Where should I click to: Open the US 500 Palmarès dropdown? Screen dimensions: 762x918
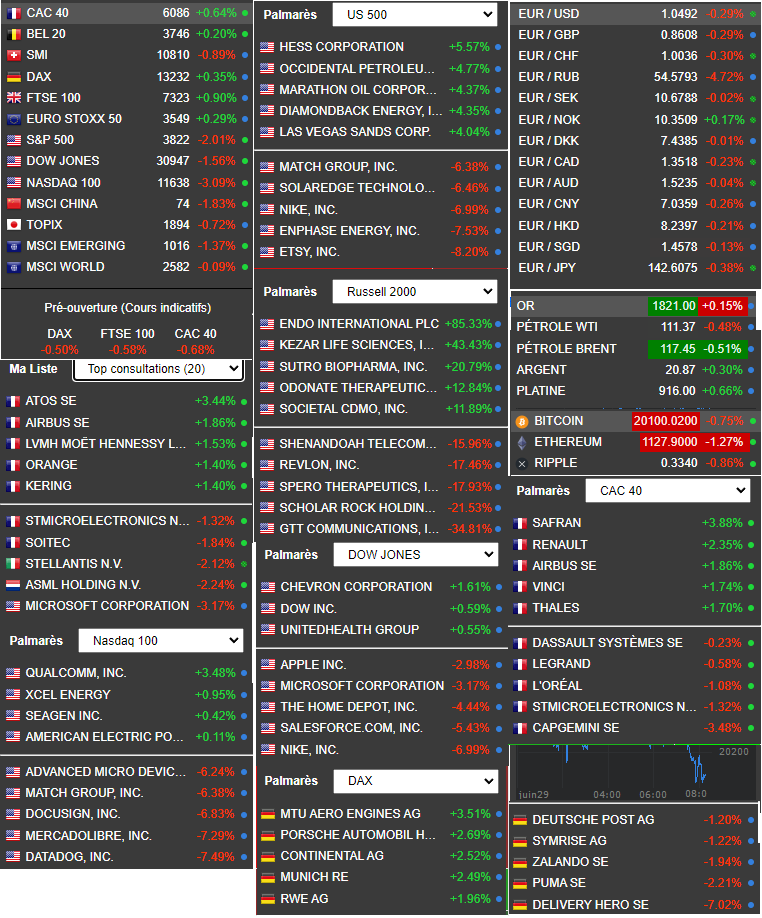coord(414,15)
